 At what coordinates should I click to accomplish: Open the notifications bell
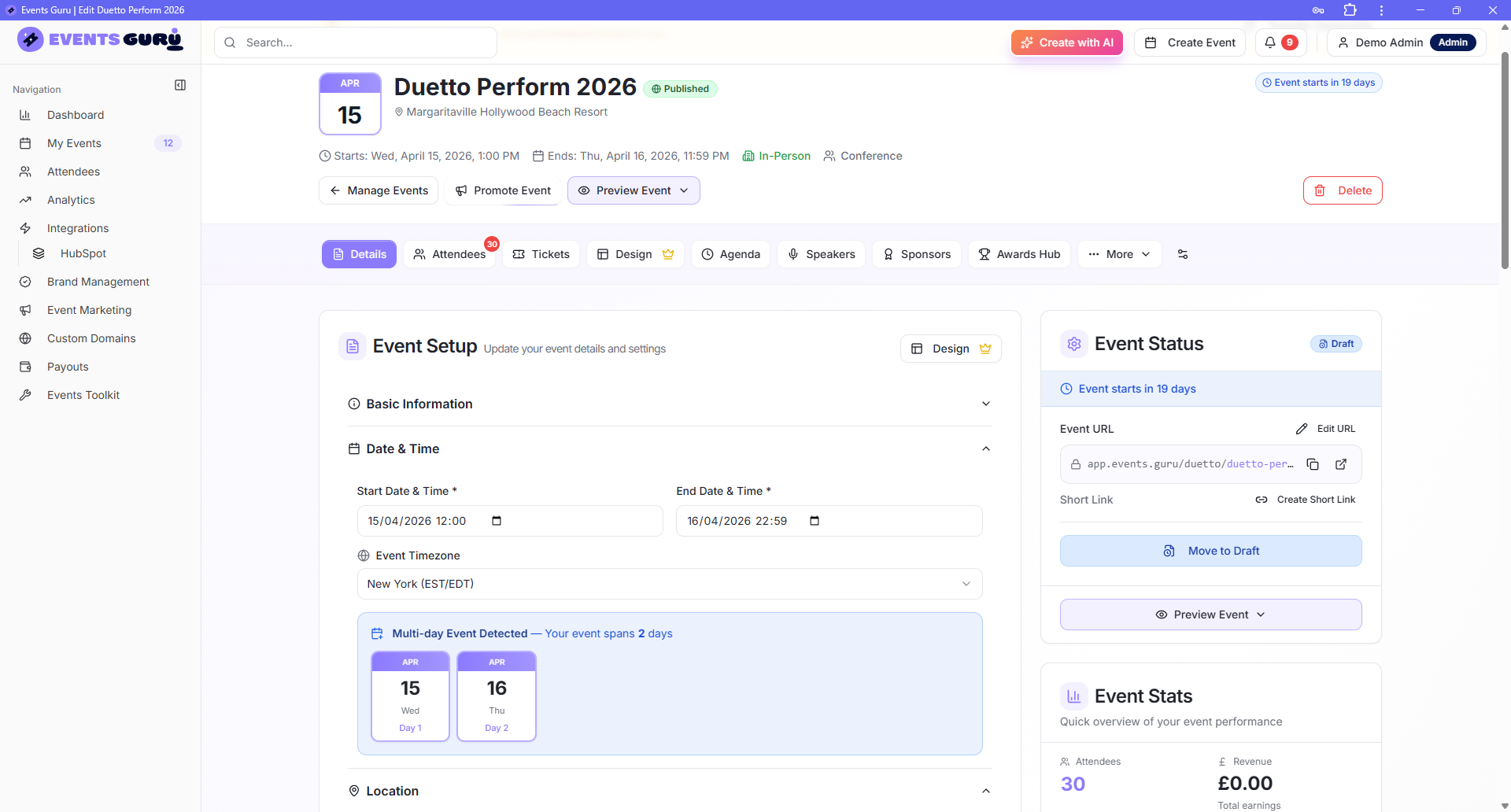pos(1280,42)
